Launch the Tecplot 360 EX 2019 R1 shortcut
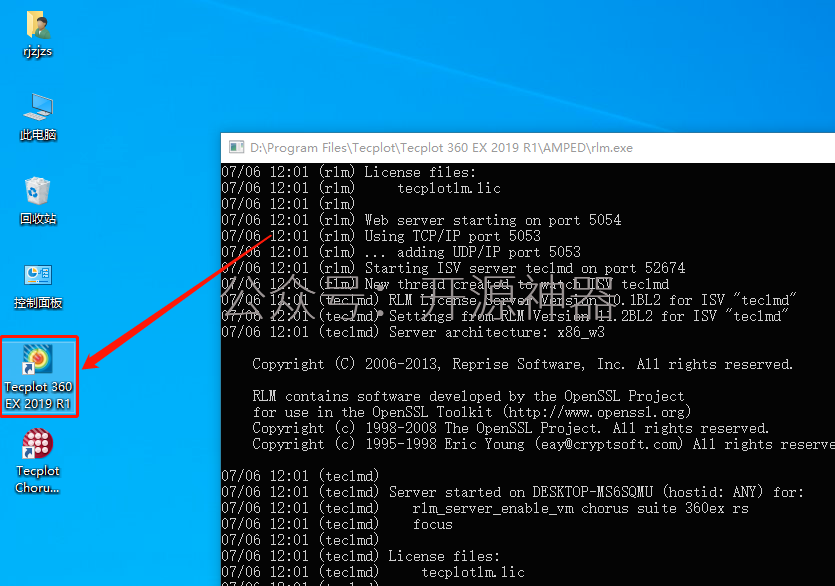 pyautogui.click(x=38, y=376)
